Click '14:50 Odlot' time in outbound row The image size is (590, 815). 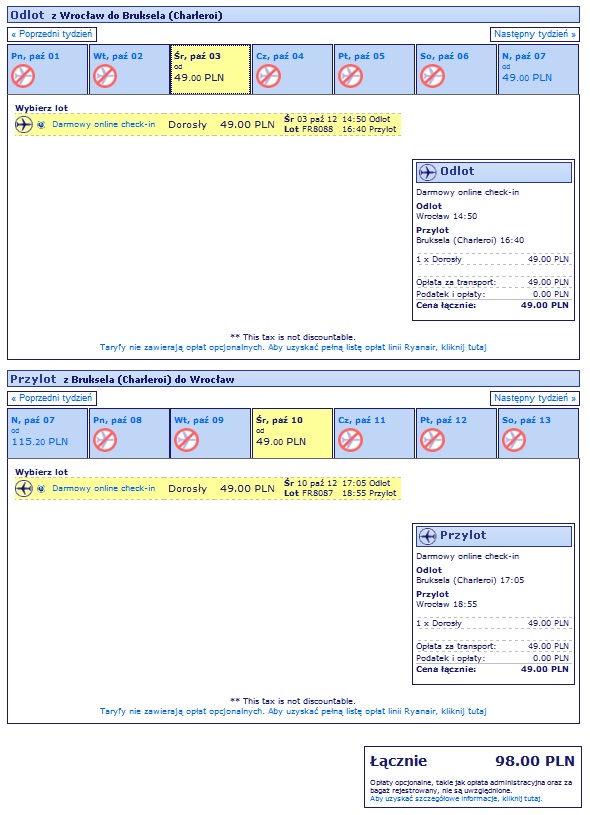pos(366,119)
